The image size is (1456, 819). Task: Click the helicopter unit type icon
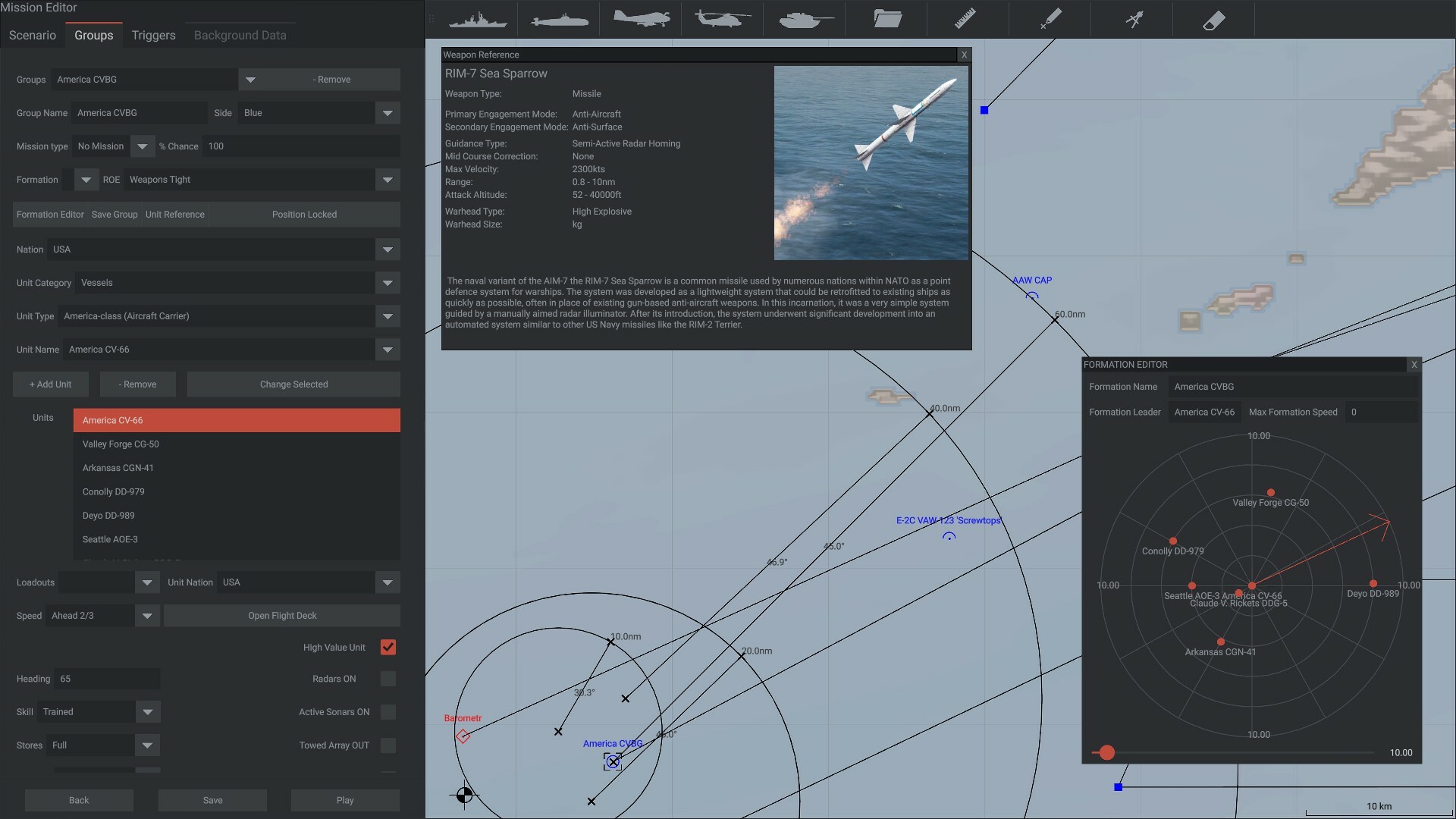721,18
